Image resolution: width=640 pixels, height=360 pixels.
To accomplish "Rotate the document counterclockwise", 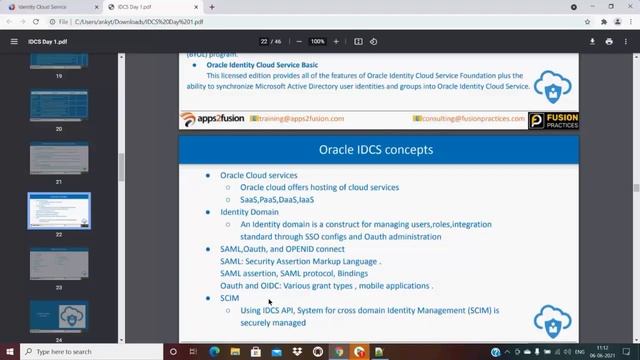I will tap(373, 42).
